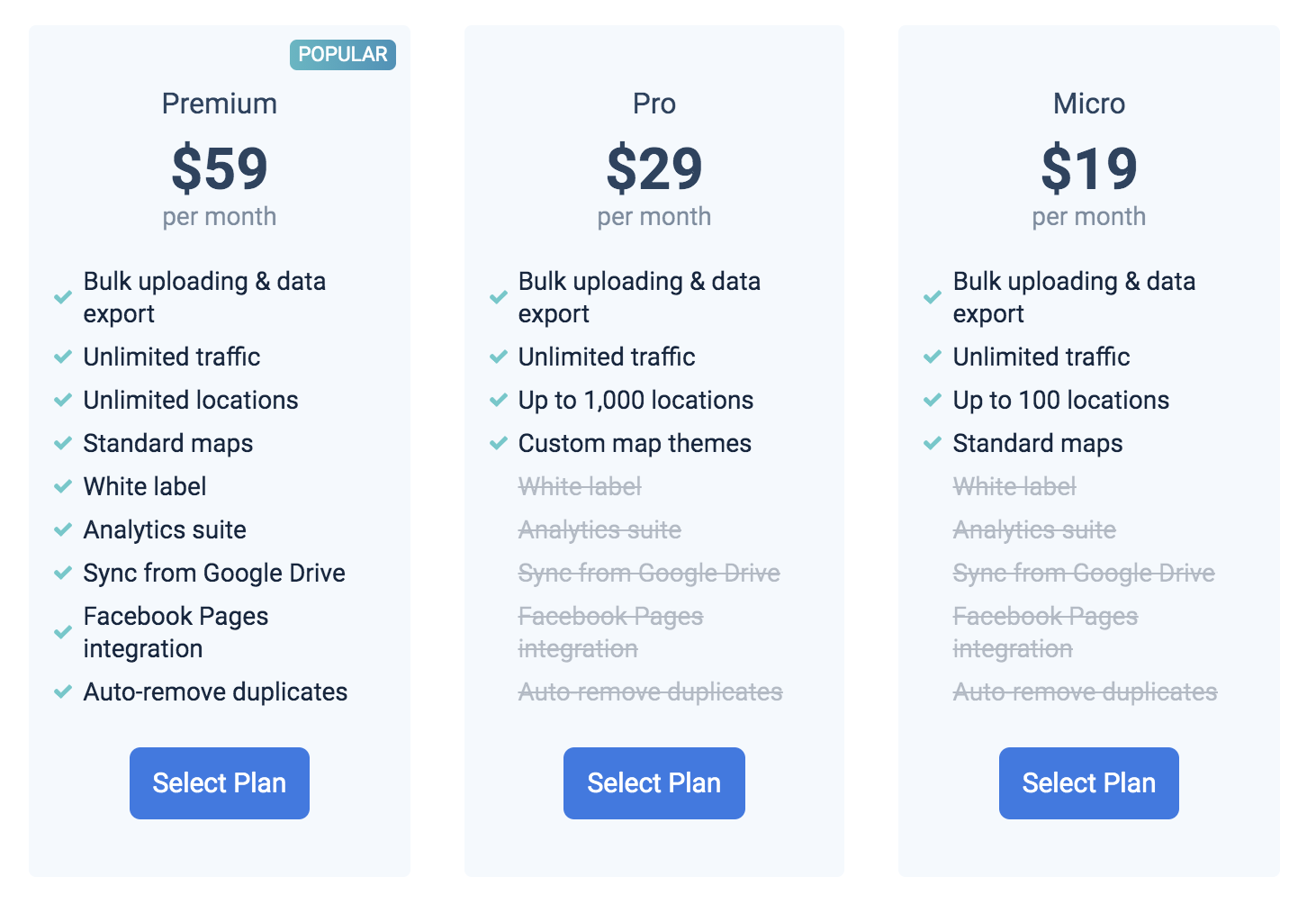The height and width of the screenshot is (913, 1316).
Task: Click the POPULAR badge on Premium
Action: click(x=343, y=55)
